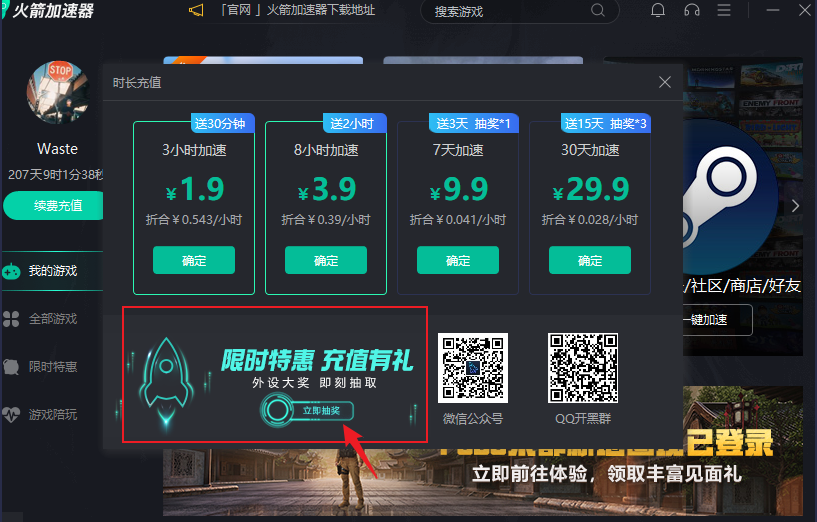Click the 续费充值 button

tap(54, 205)
